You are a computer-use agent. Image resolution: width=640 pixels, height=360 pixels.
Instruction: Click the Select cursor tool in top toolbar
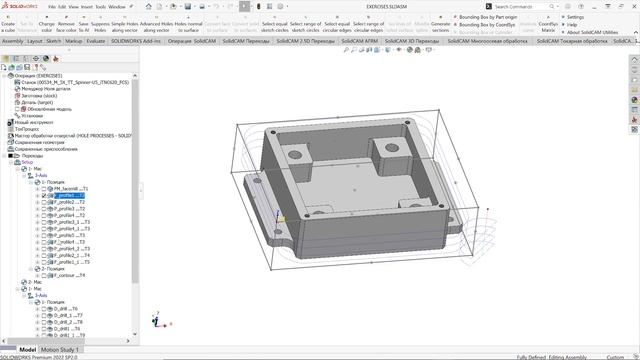click(x=244, y=7)
